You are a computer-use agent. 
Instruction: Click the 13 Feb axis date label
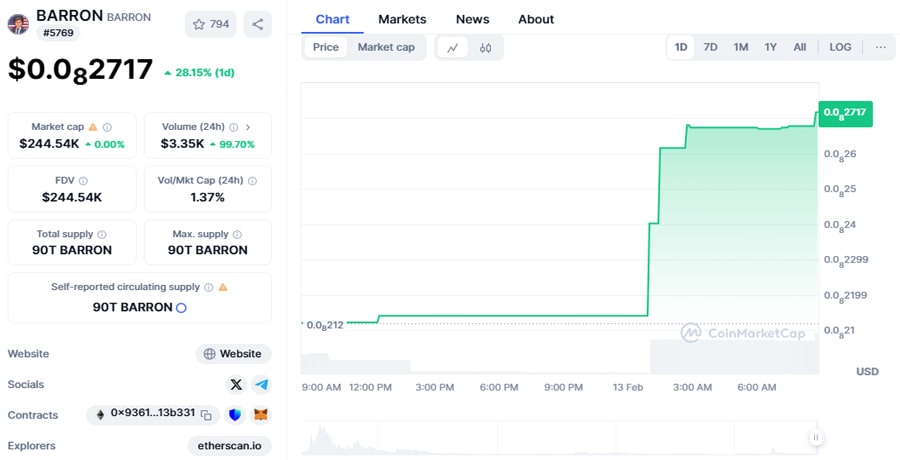(x=628, y=388)
